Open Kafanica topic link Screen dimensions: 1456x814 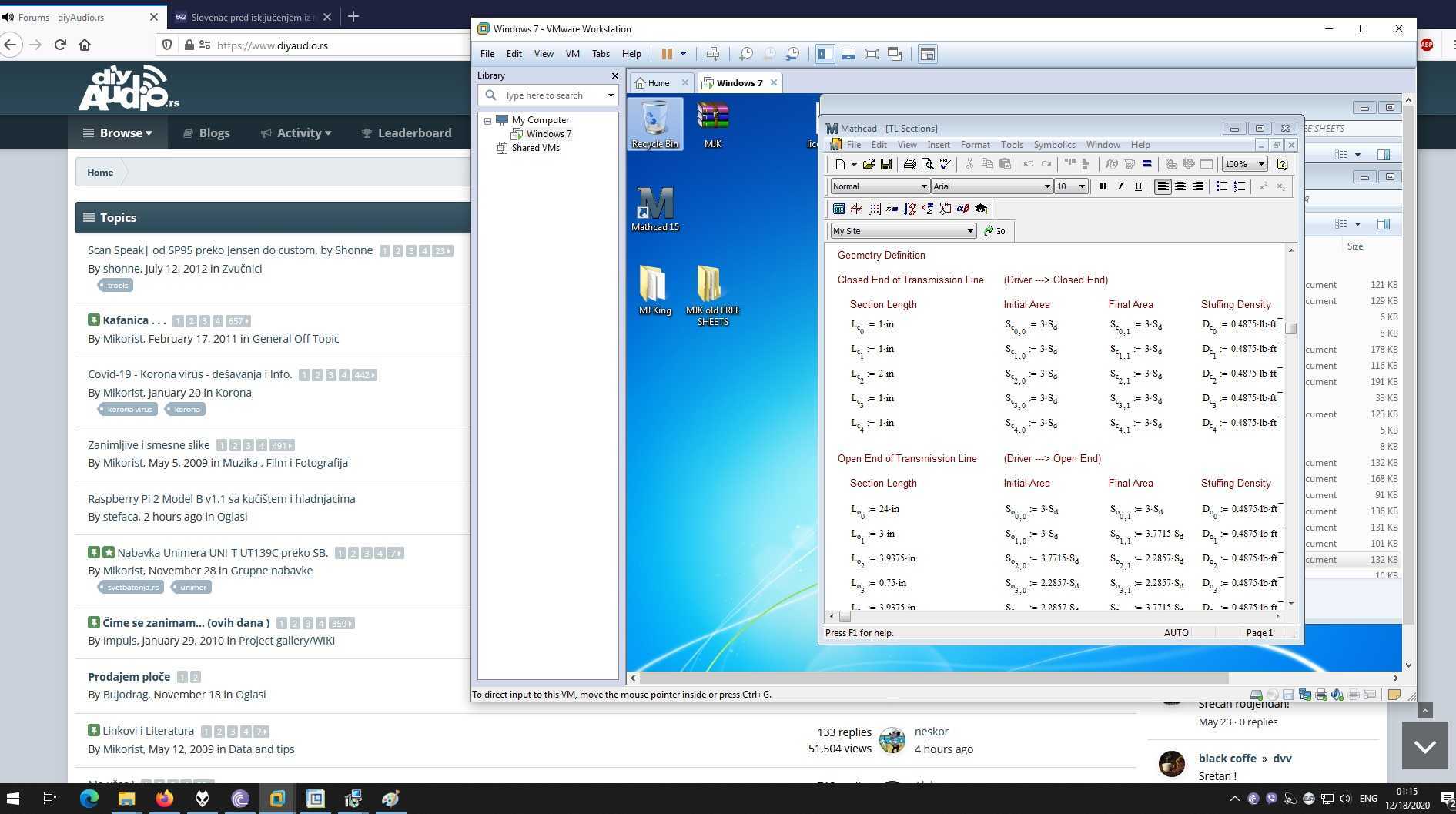(134, 320)
